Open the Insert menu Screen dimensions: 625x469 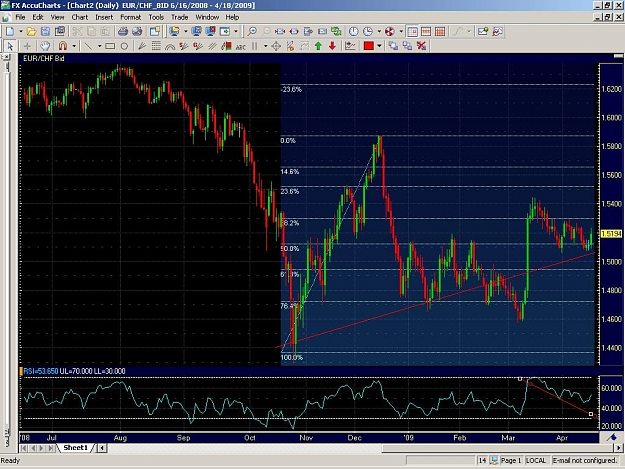coord(104,17)
